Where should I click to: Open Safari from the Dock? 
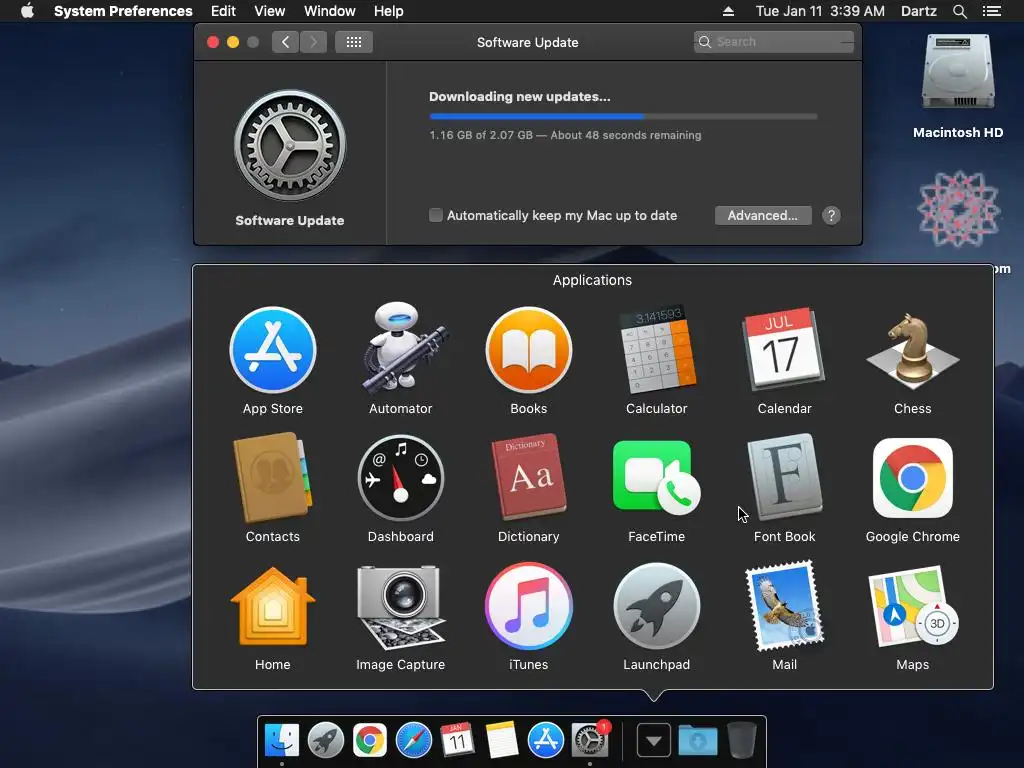pyautogui.click(x=413, y=741)
